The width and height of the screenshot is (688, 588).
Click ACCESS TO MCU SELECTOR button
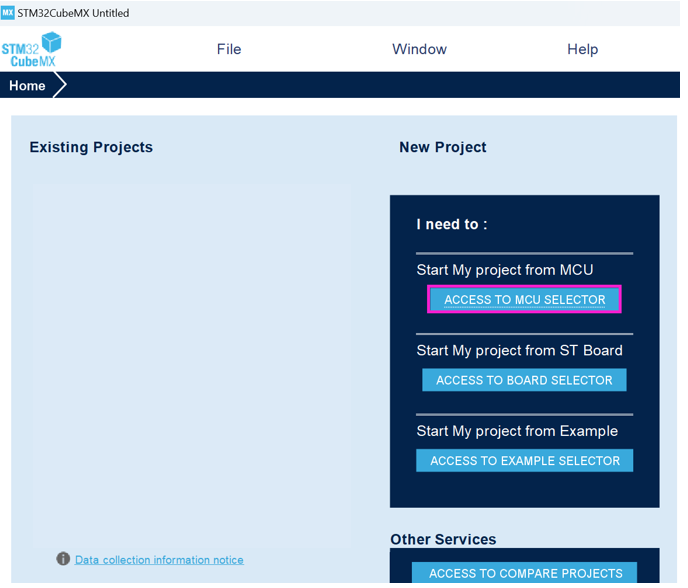coord(524,299)
